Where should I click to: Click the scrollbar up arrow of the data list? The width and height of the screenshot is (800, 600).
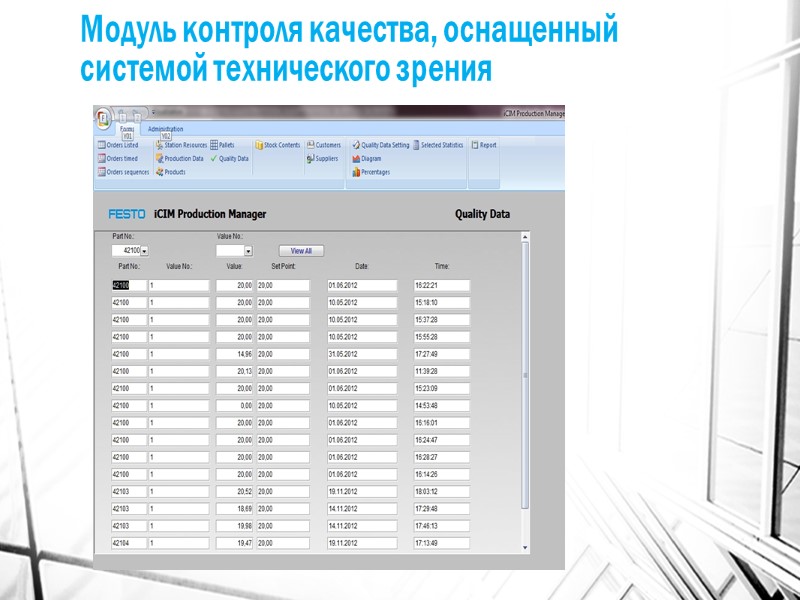[525, 237]
